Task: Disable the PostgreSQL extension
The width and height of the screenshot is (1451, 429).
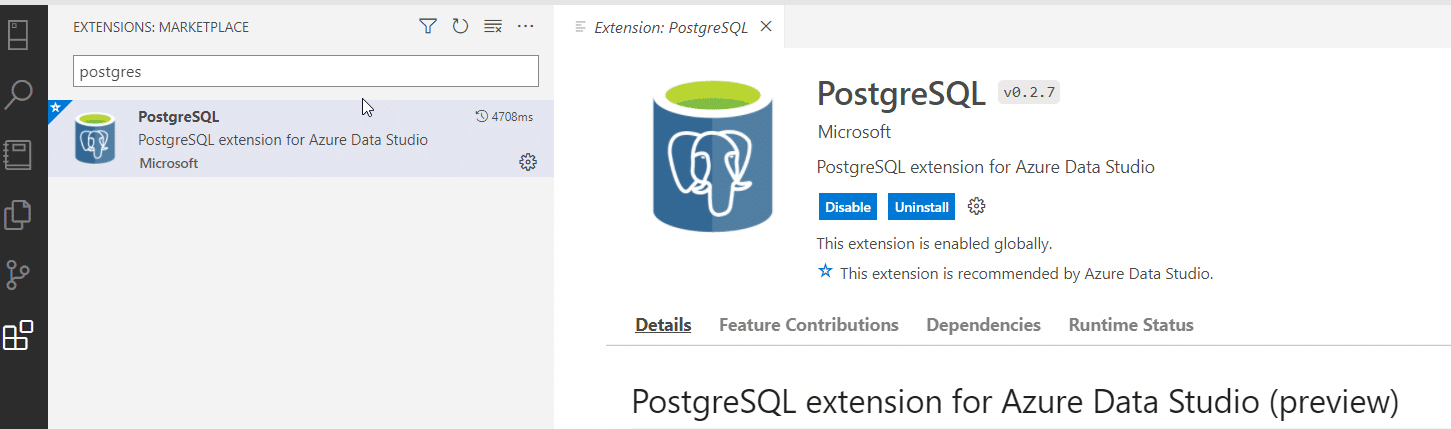Action: coord(848,207)
